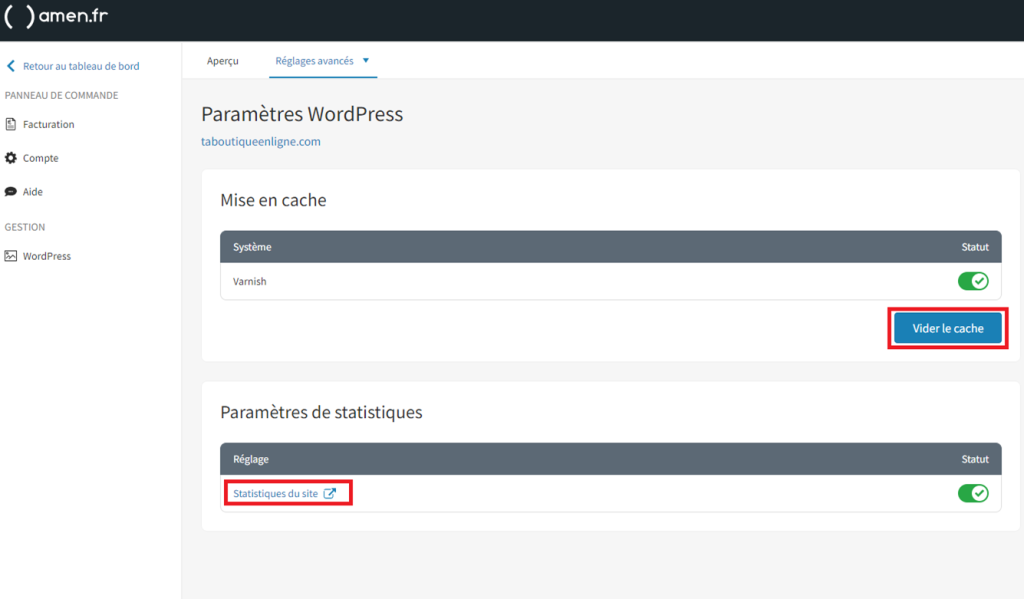Screen dimensions: 1024x599
Task: Click the Varnish row label
Action: pos(250,281)
